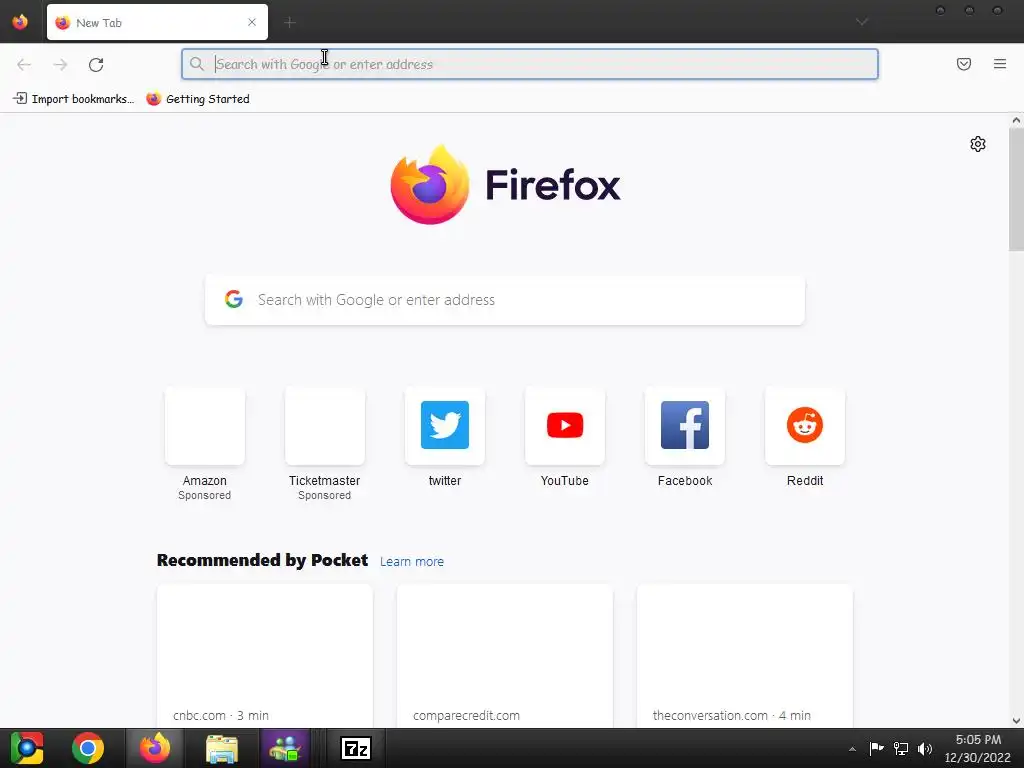Click the Firefox taskbar icon

(x=155, y=748)
